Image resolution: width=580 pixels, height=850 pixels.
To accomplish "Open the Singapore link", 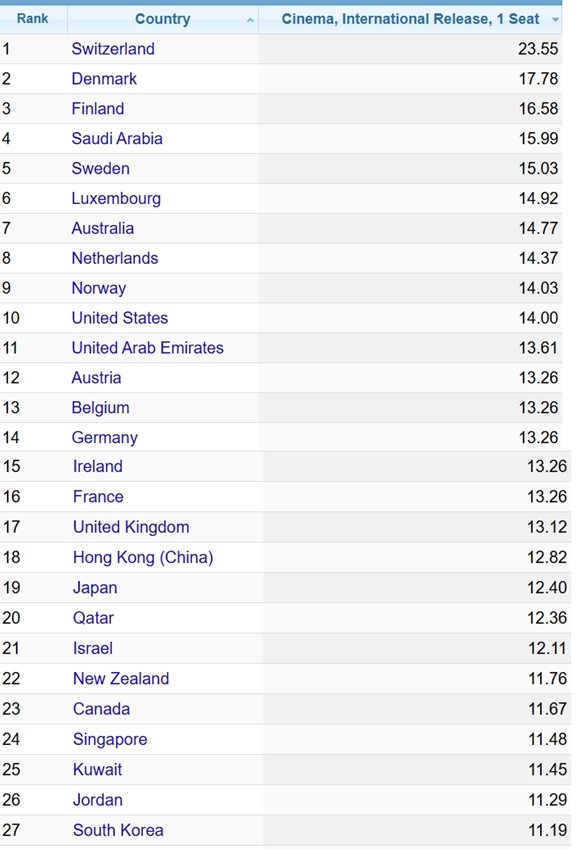I will [x=110, y=739].
